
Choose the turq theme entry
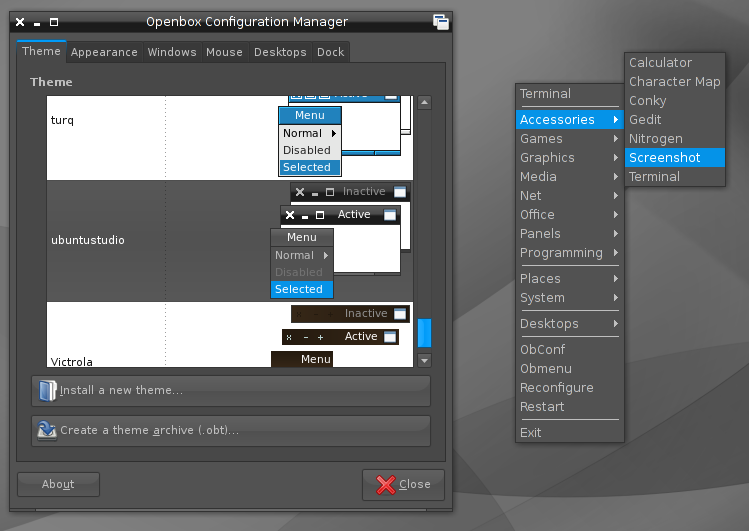click(x=63, y=120)
